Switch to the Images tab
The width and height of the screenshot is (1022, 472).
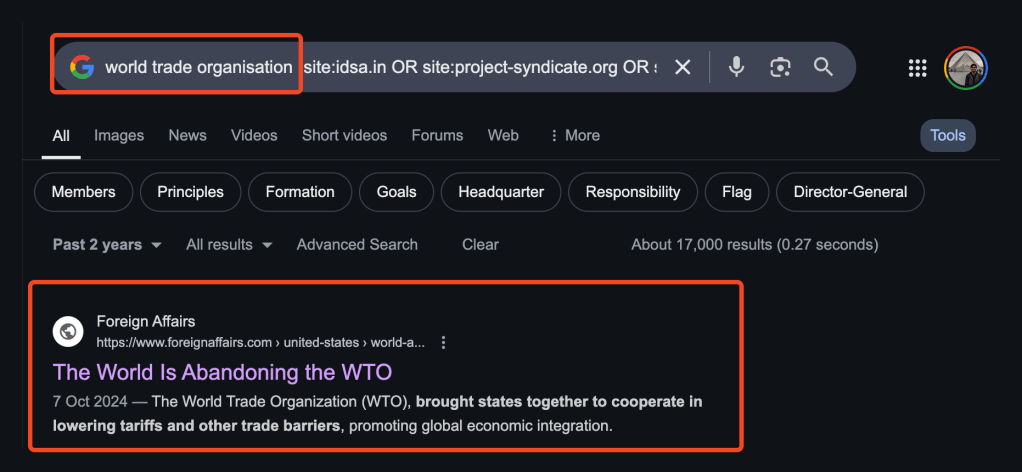pos(119,135)
